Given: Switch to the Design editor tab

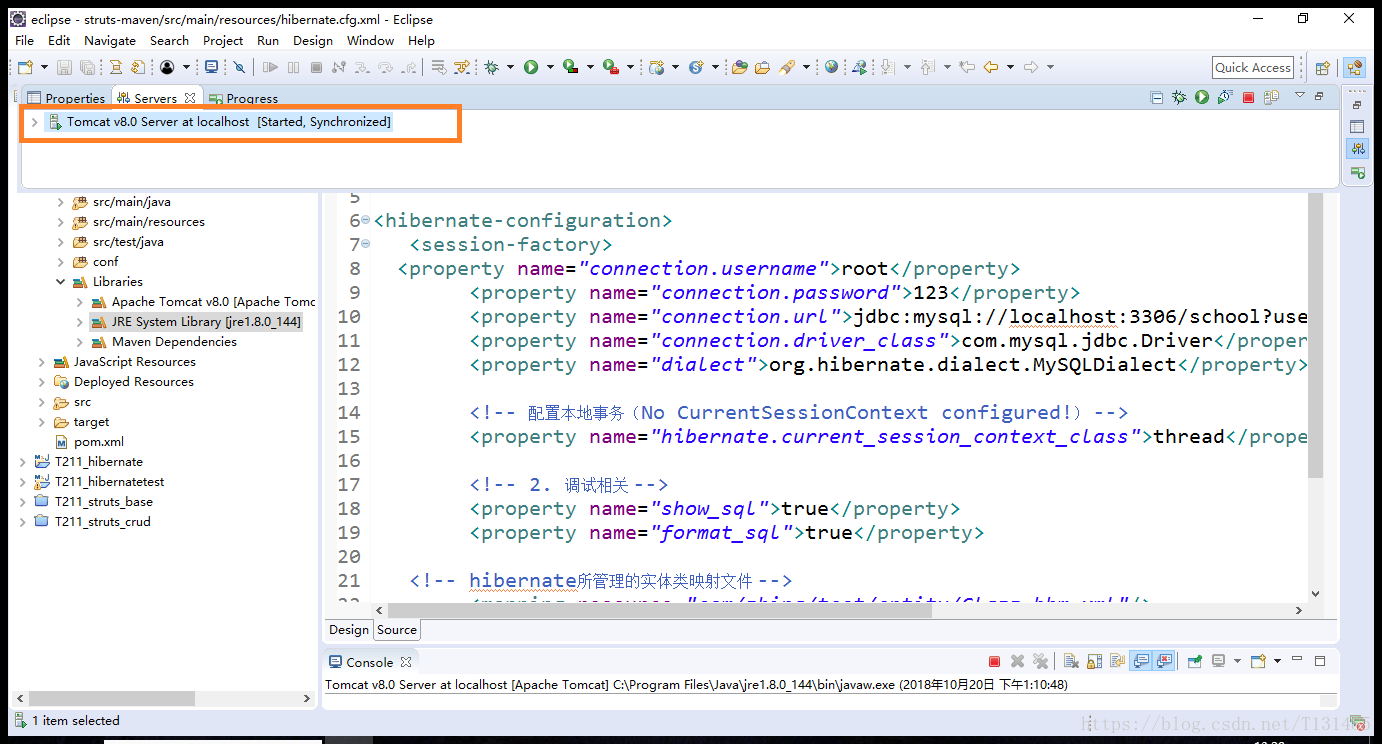Looking at the screenshot, I should pos(349,630).
